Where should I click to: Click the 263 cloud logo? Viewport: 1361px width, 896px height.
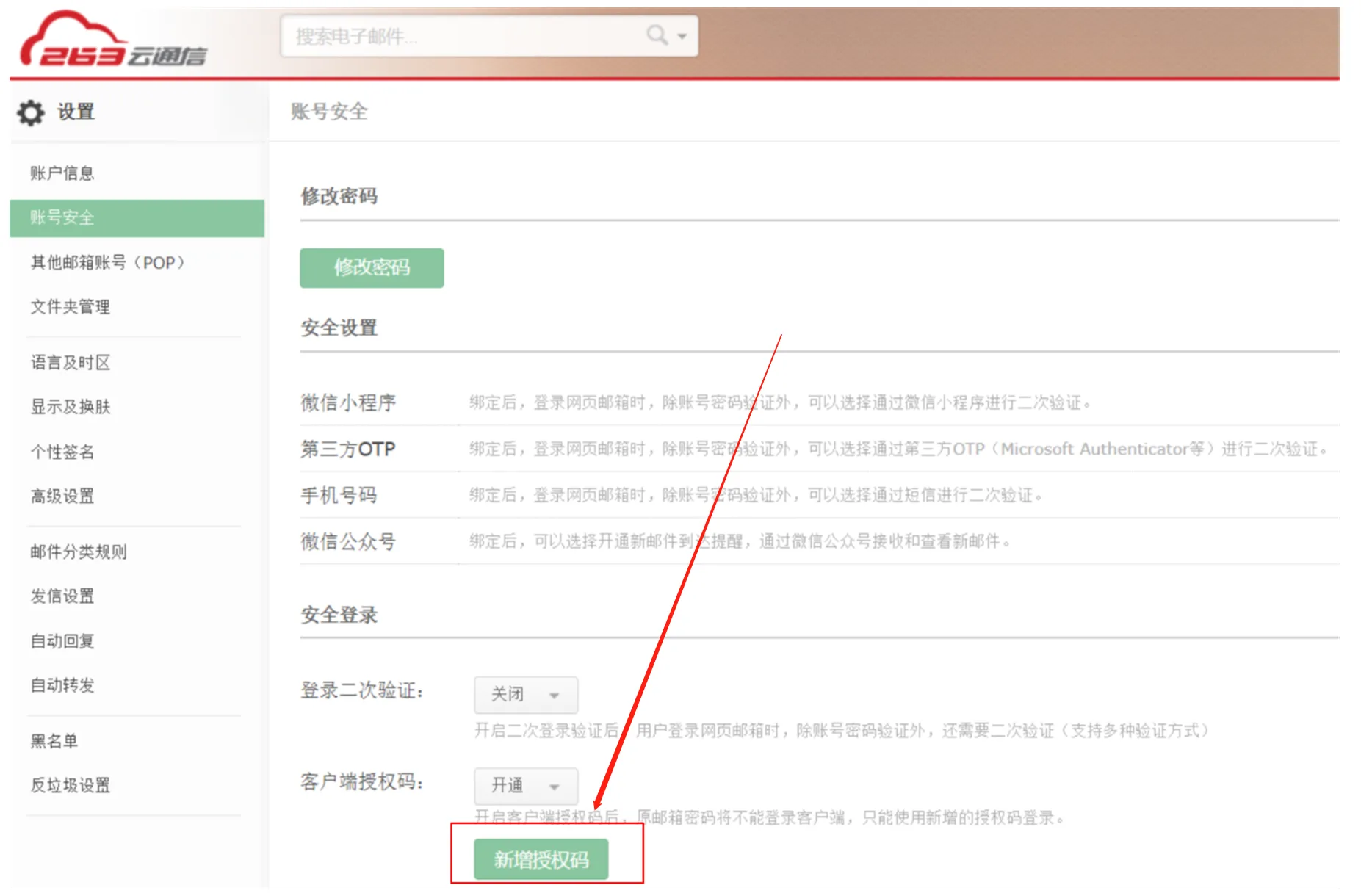click(x=112, y=40)
